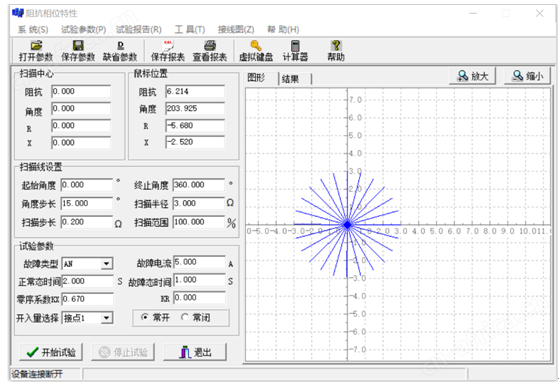
Task: Open parameters with 打开参数 toolbar icon
Action: (36, 51)
